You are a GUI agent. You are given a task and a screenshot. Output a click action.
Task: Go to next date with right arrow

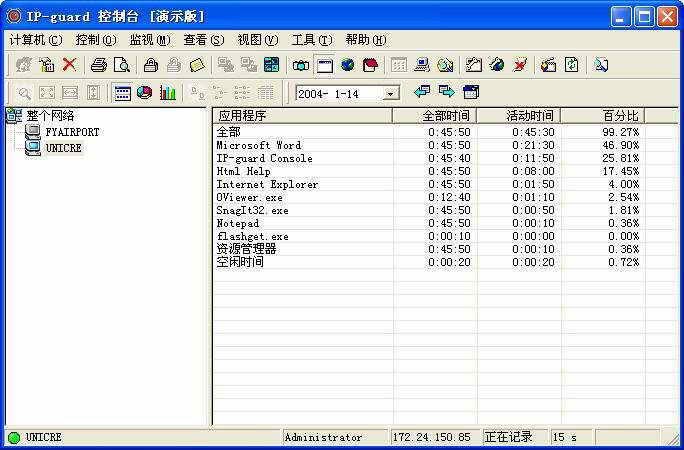coord(446,92)
